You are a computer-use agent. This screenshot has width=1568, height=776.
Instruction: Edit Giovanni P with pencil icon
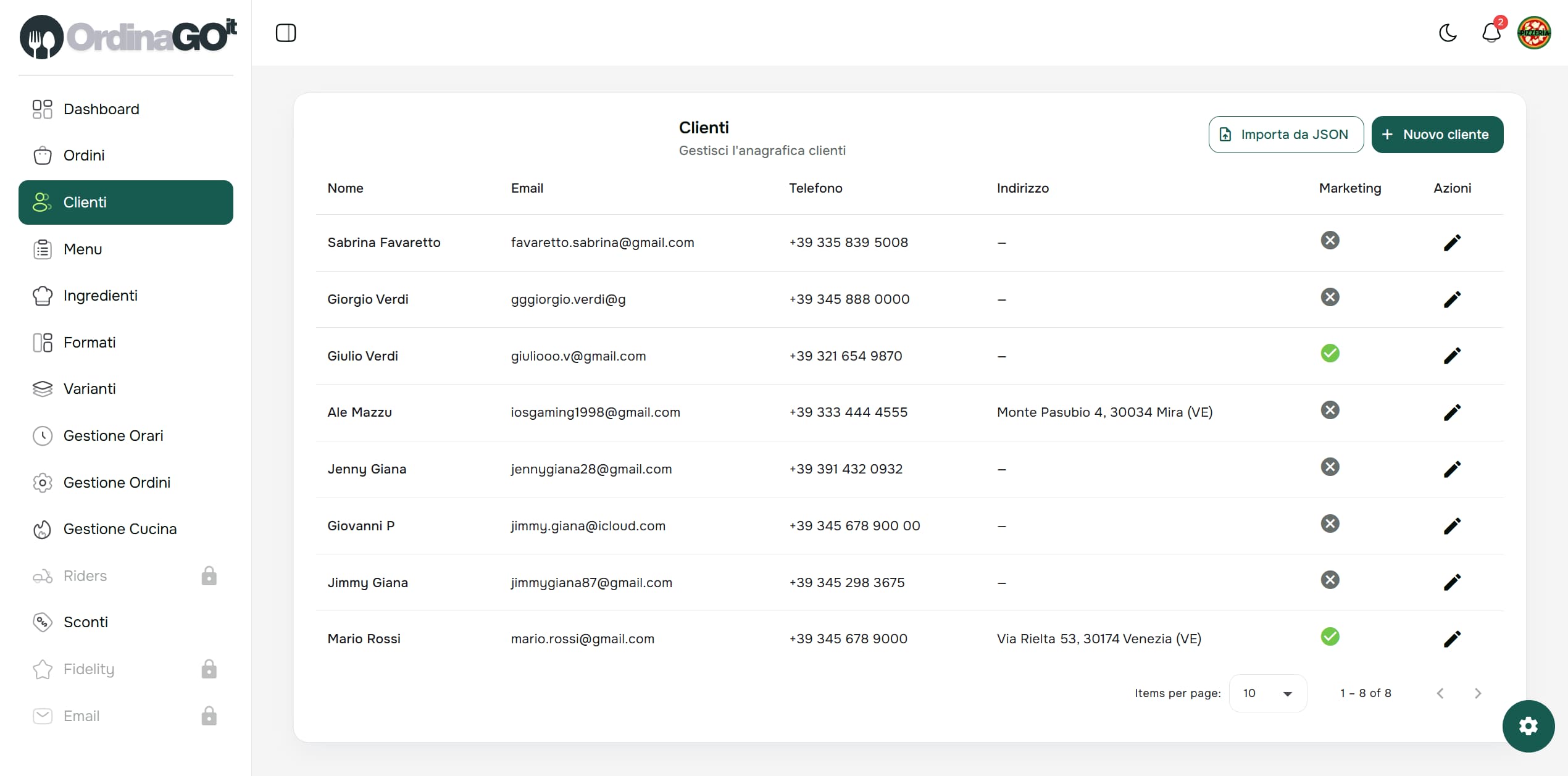[1452, 526]
